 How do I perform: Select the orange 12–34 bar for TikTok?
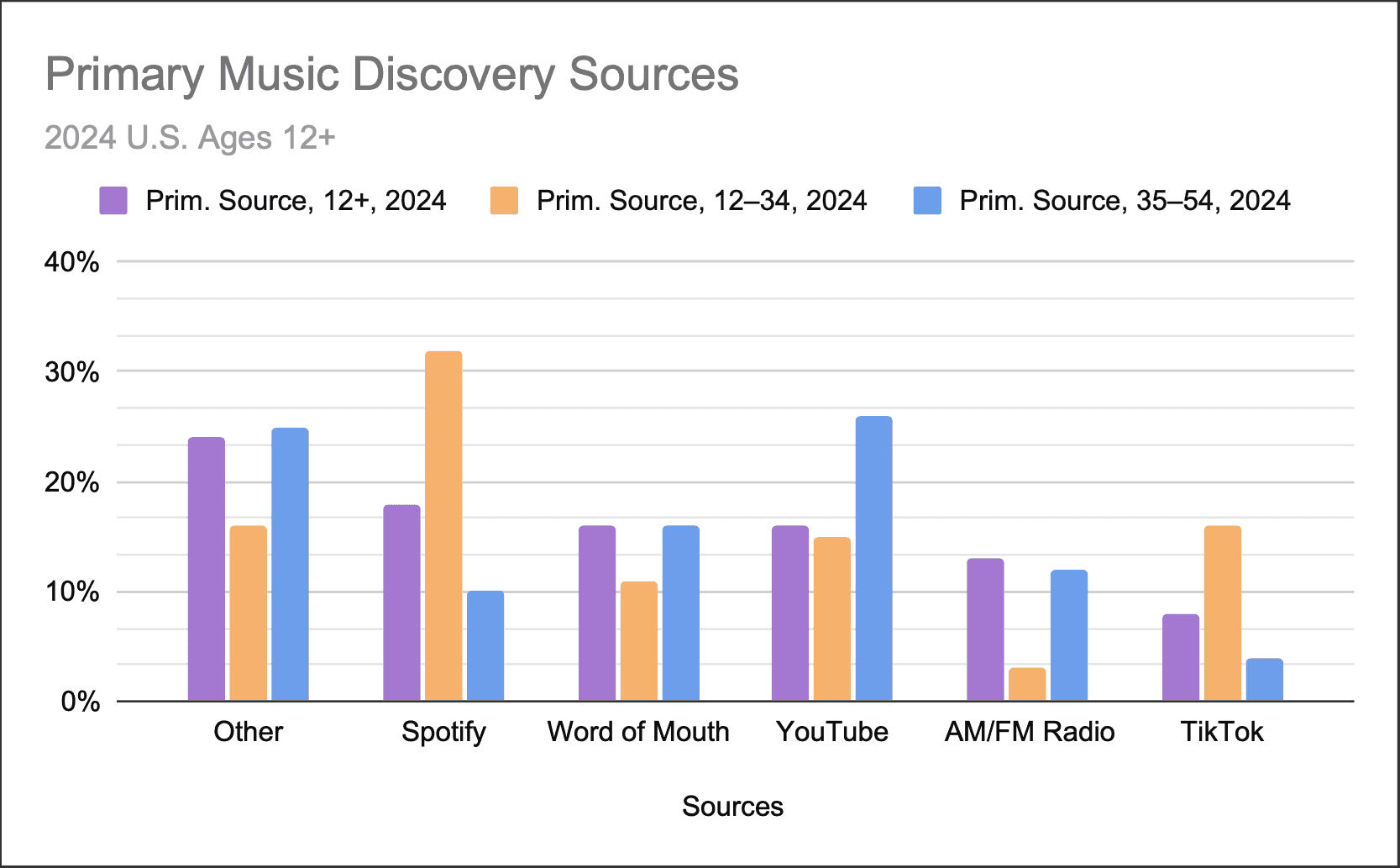pyautogui.click(x=1223, y=613)
